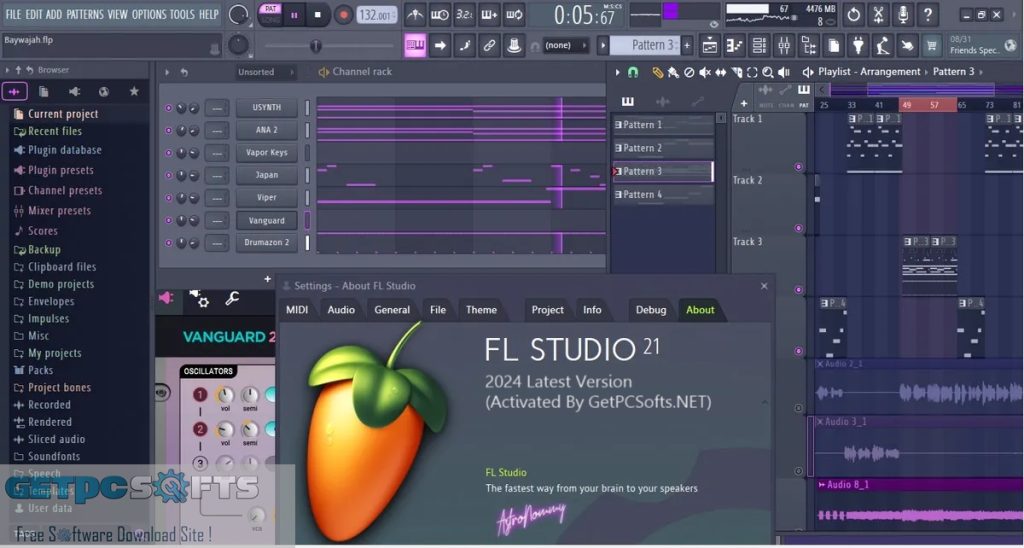
Task: Select the Zoom magnifier tool in Playlist
Action: 768,73
